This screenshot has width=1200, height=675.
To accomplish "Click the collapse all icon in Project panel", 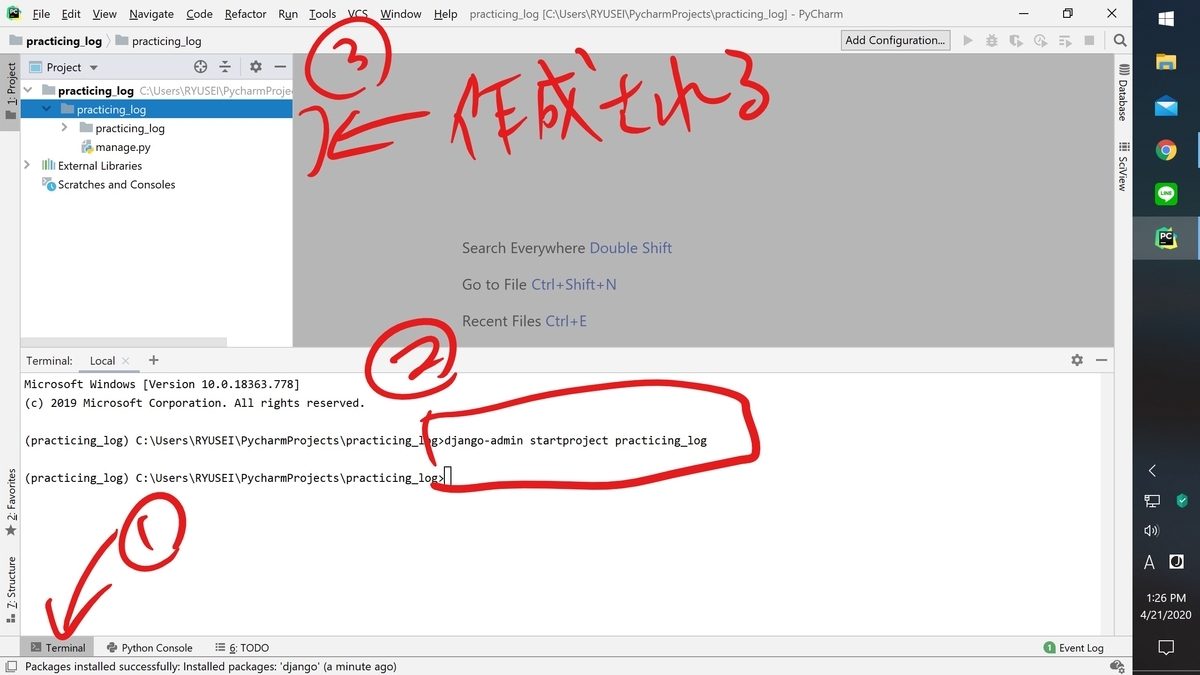I will click(x=225, y=67).
